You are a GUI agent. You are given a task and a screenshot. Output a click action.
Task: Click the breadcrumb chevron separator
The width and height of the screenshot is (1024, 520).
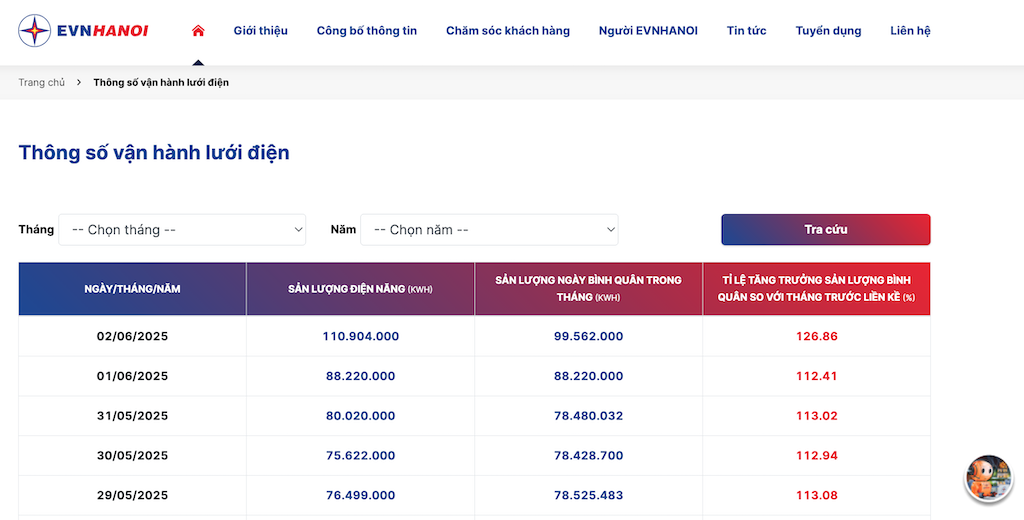[79, 82]
